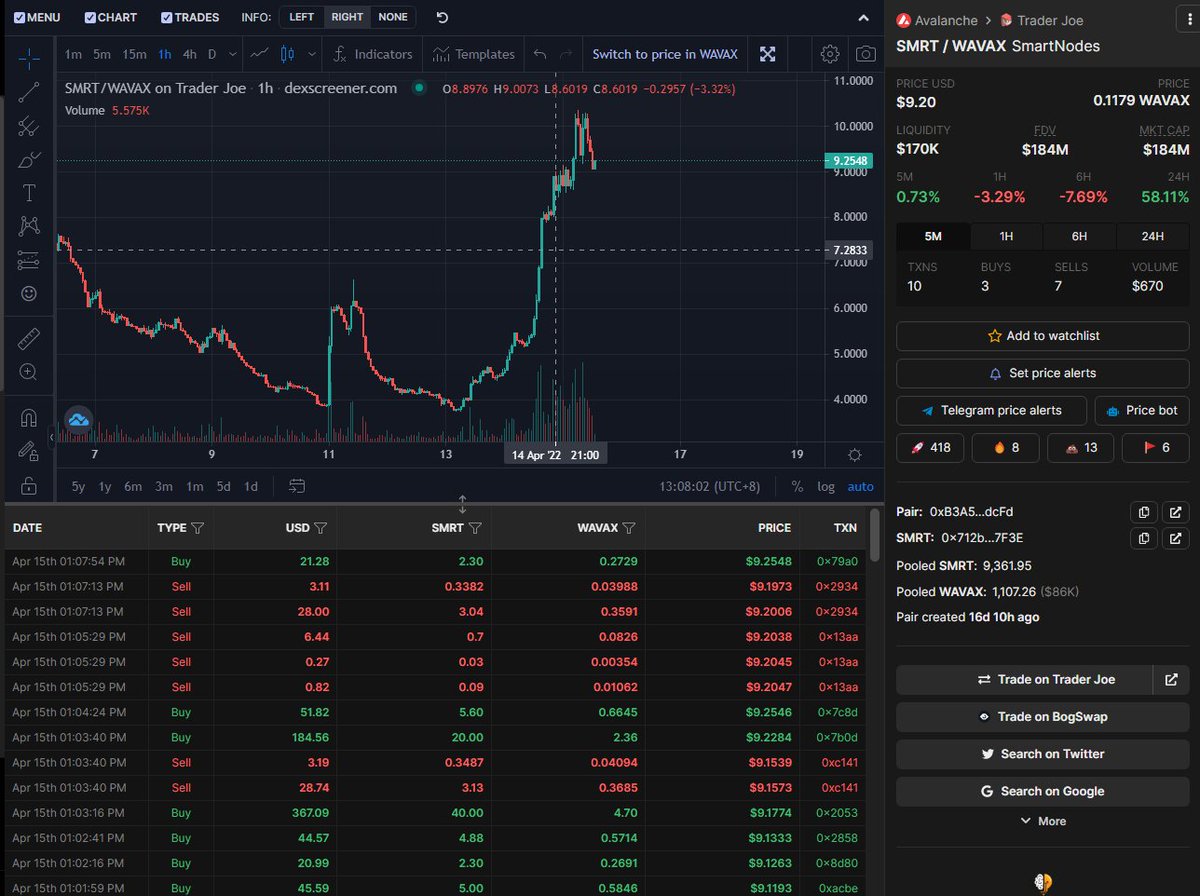The height and width of the screenshot is (896, 1200).
Task: Click Set price alerts button
Action: (x=1043, y=373)
